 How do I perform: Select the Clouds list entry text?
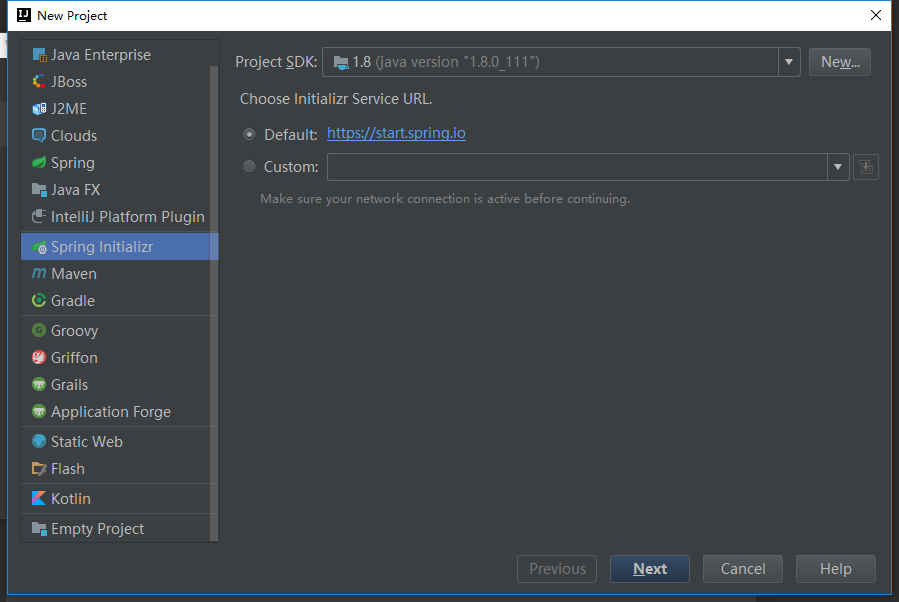[74, 136]
